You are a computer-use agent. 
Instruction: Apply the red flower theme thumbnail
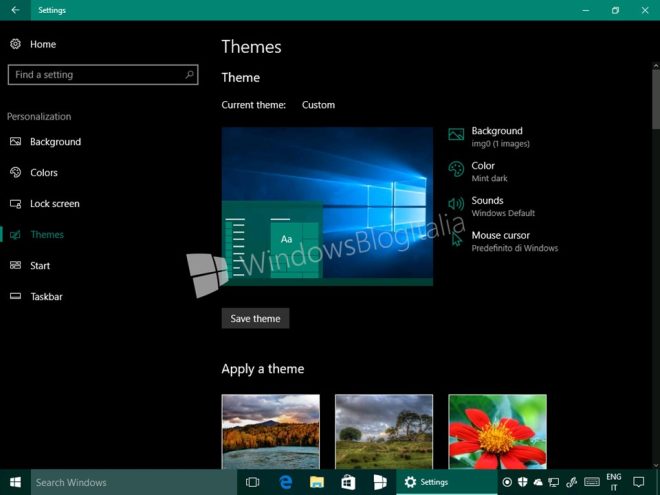[498, 431]
